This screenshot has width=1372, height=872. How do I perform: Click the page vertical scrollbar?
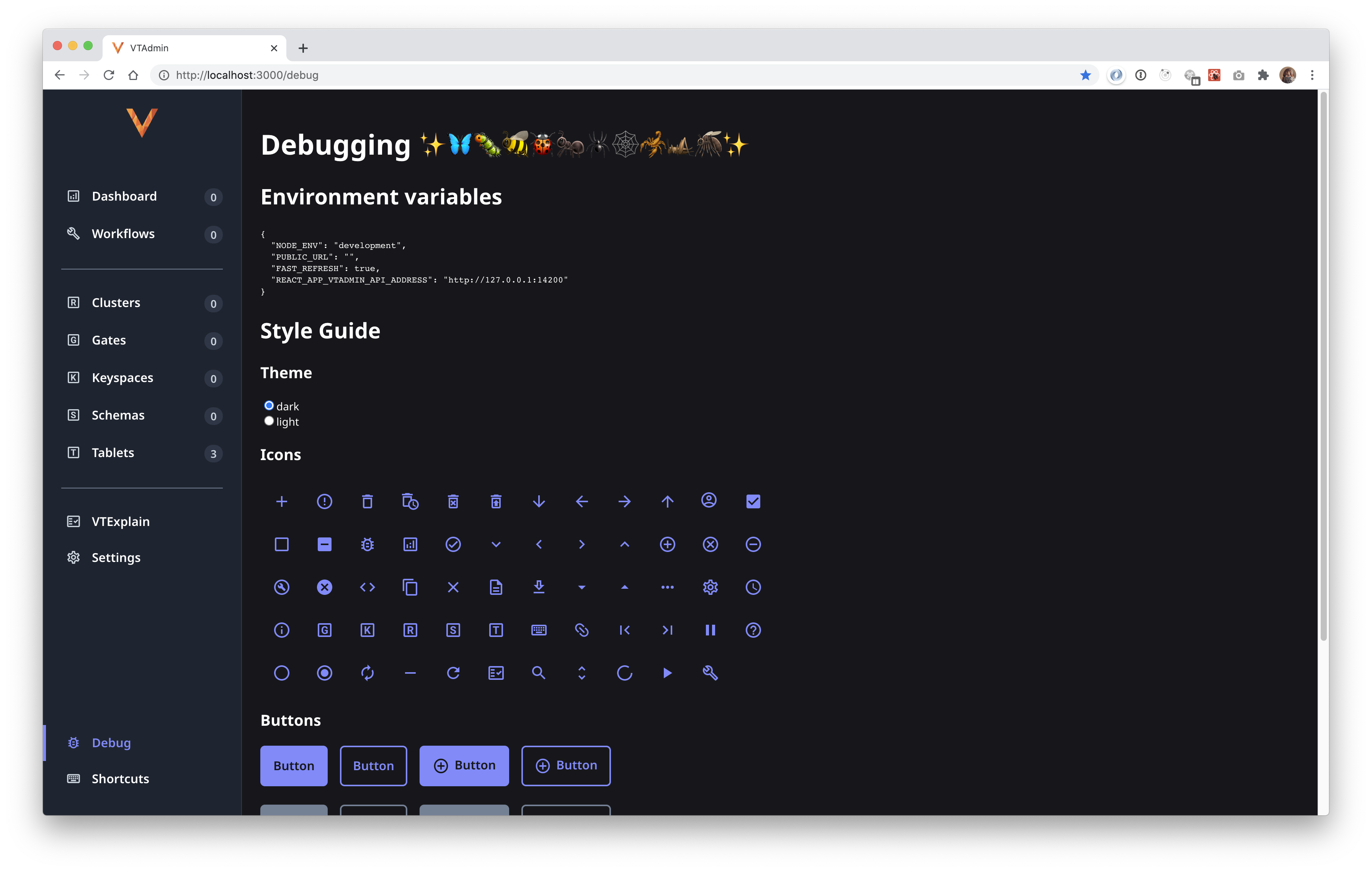(x=1323, y=364)
